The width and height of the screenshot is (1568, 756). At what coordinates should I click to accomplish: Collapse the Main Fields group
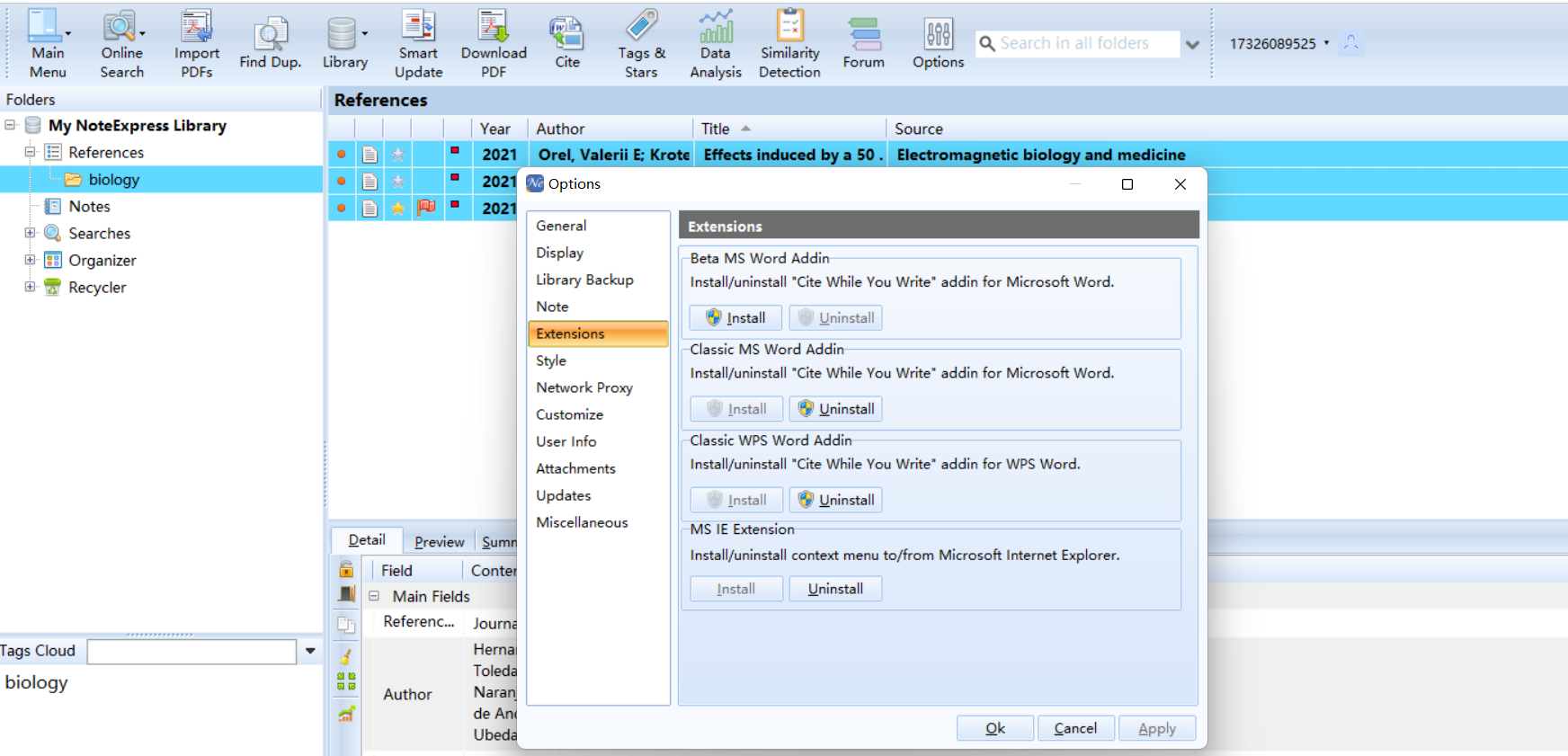point(374,596)
